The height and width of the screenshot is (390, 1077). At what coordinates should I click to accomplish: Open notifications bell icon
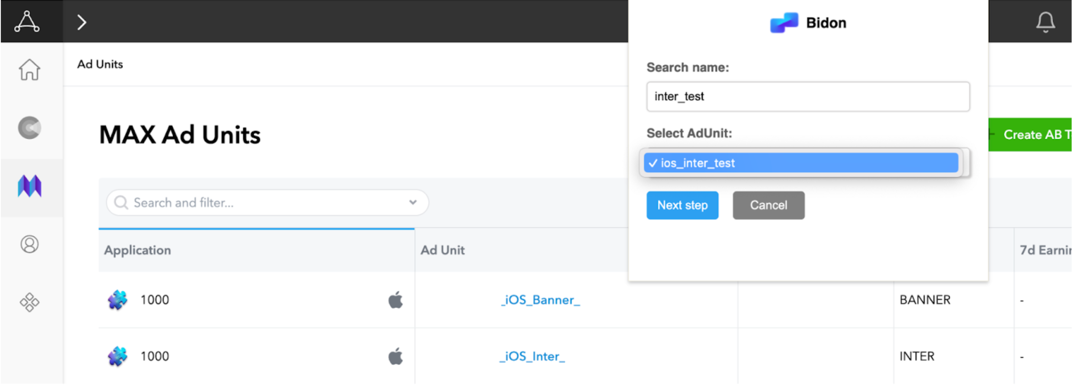coord(1045,22)
